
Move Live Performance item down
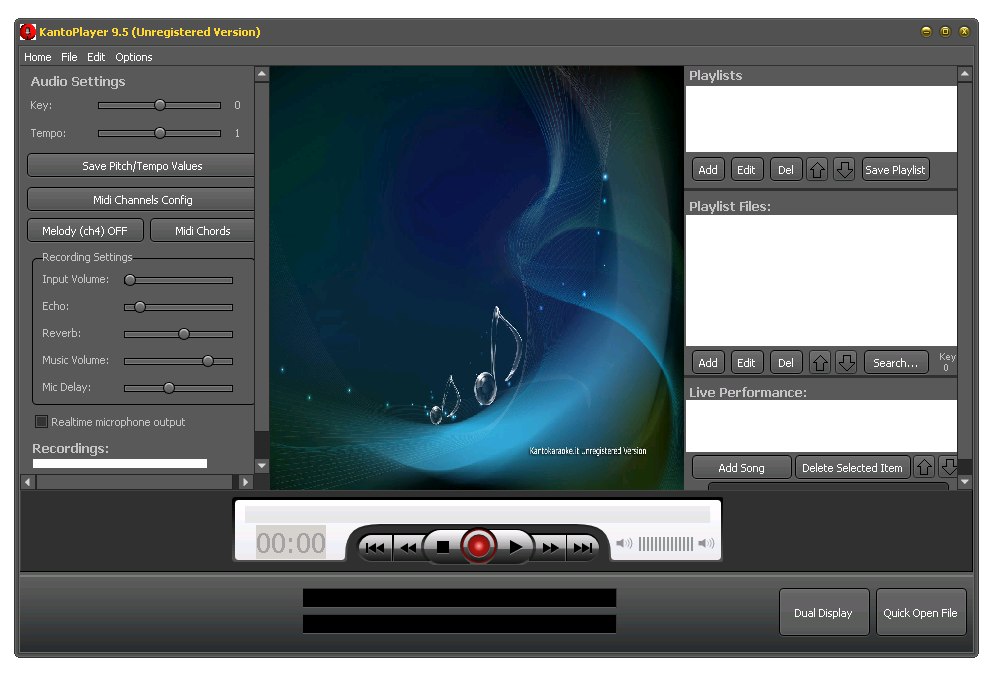tap(949, 467)
